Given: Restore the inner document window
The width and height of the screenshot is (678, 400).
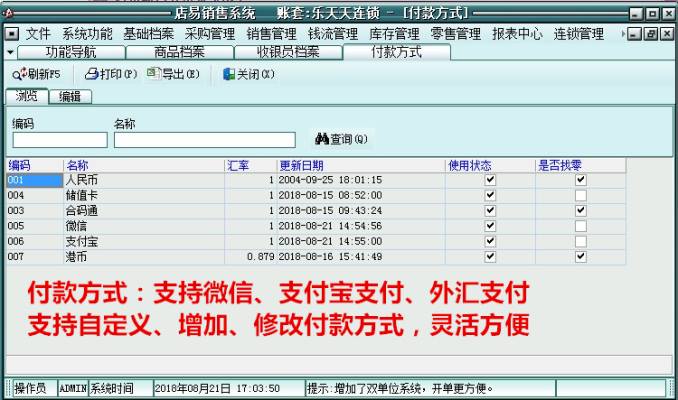Looking at the screenshot, I should (651, 34).
